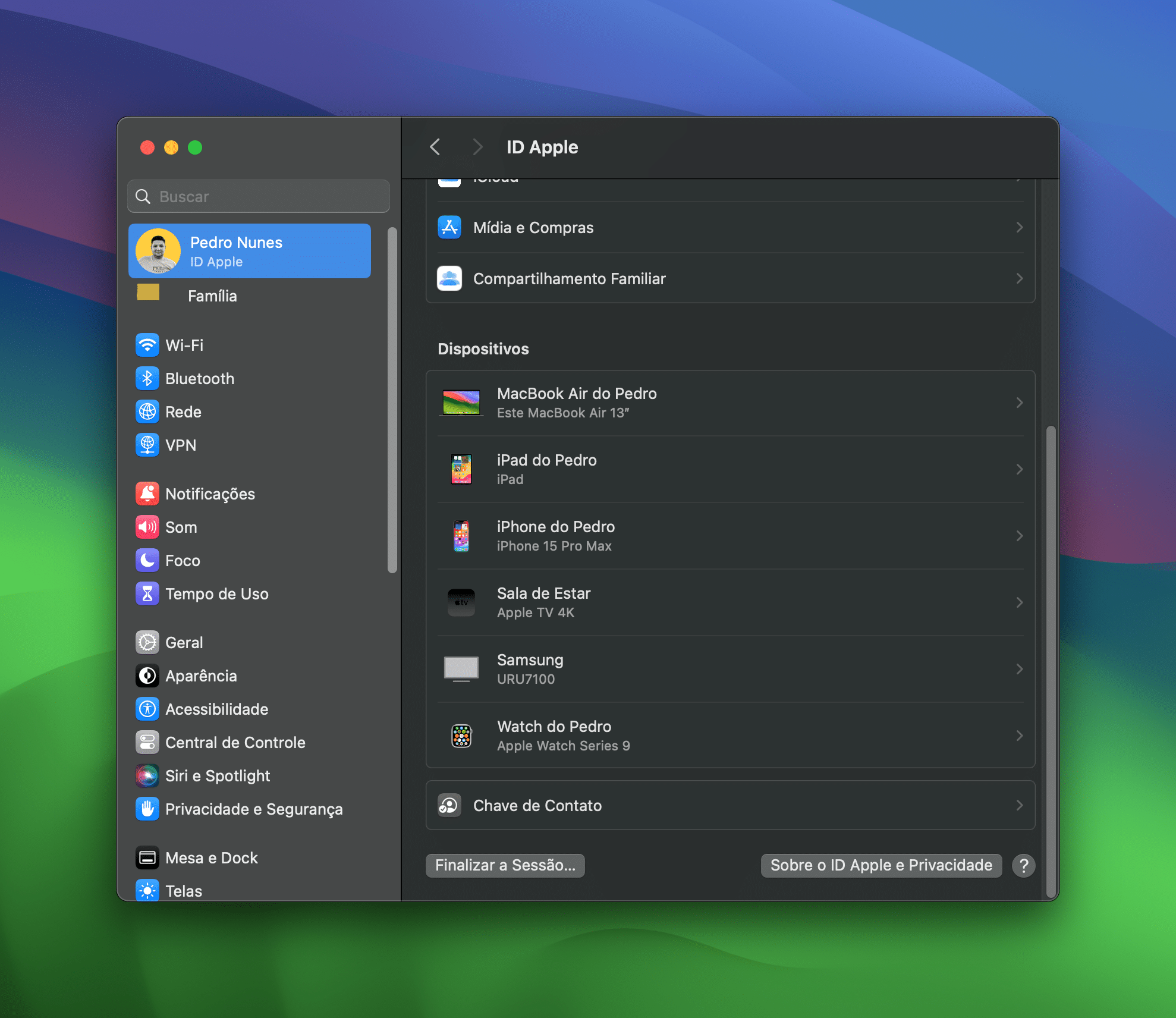This screenshot has height=1018, width=1176.
Task: Expand Compartilhamento Familiar chevron
Action: (x=1019, y=278)
